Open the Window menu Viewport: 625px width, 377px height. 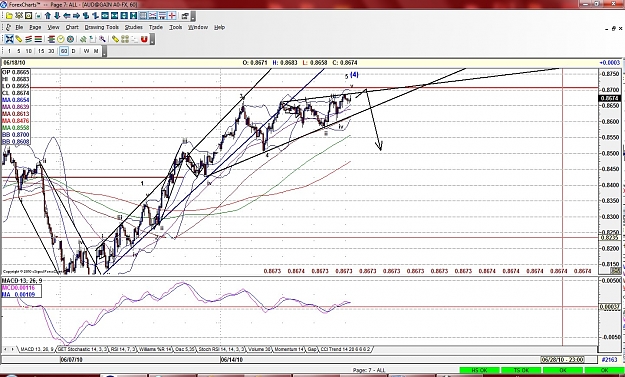[x=198, y=27]
